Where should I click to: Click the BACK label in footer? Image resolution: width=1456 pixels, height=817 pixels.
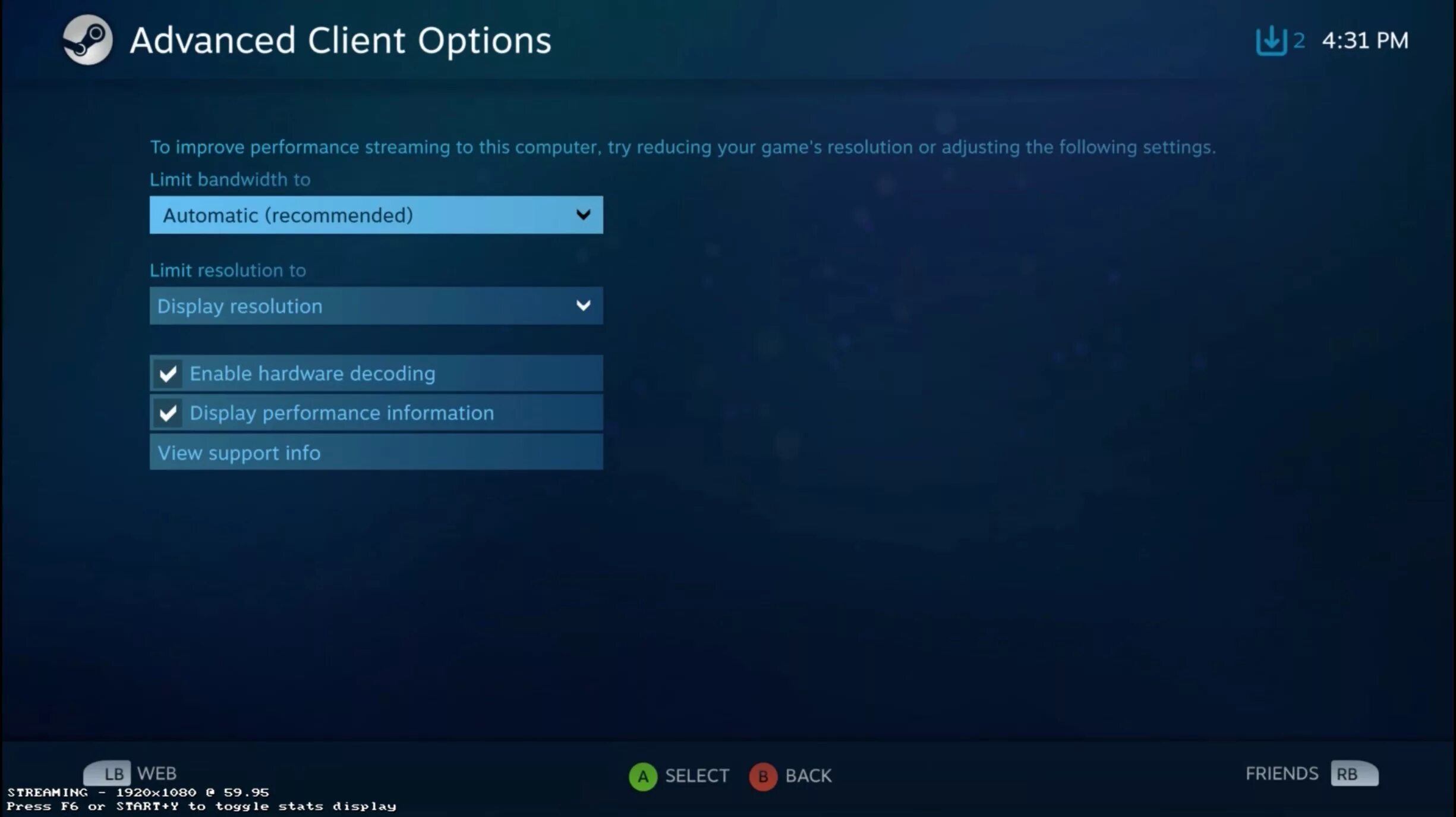[x=808, y=776]
